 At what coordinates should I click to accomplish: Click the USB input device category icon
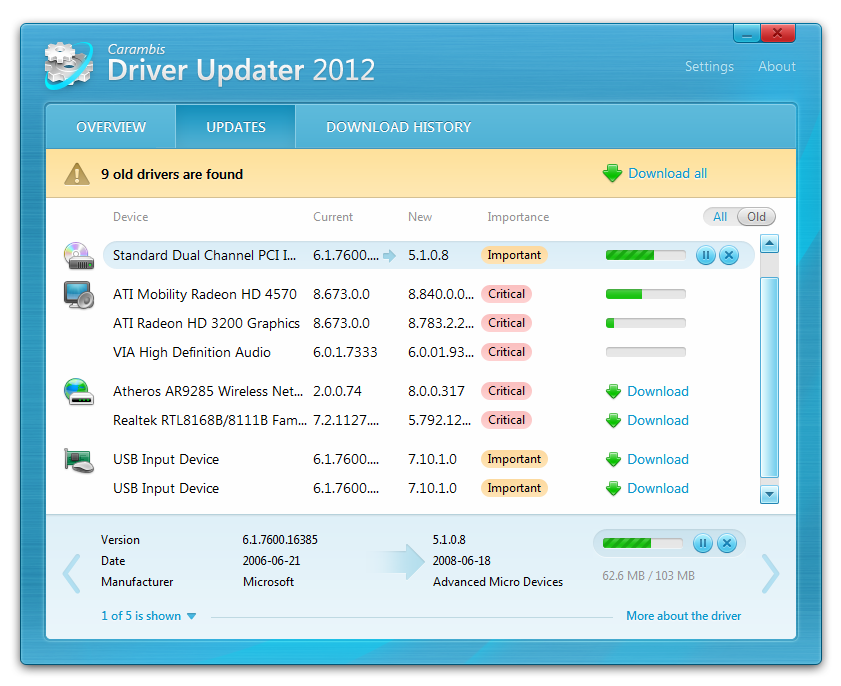(x=78, y=460)
